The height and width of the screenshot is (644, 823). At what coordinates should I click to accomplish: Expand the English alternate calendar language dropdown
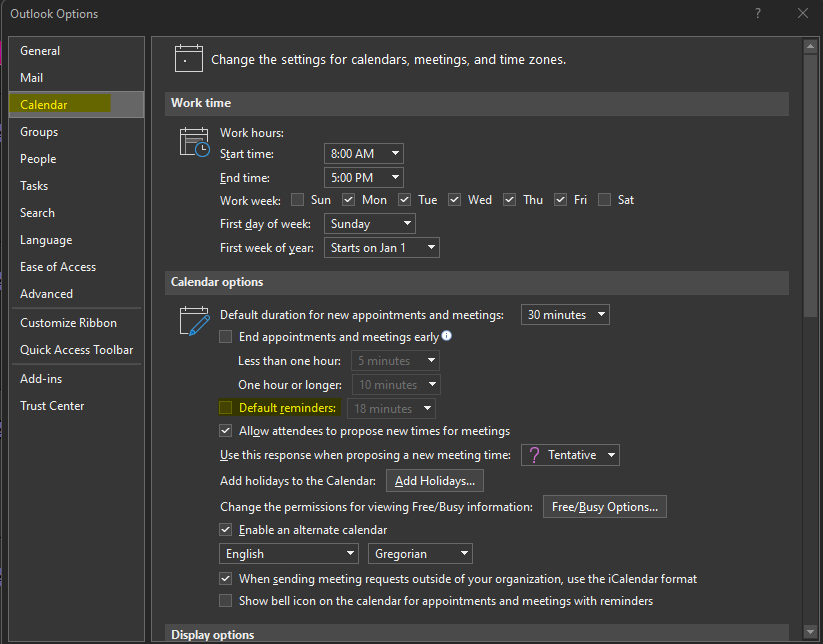pyautogui.click(x=289, y=554)
